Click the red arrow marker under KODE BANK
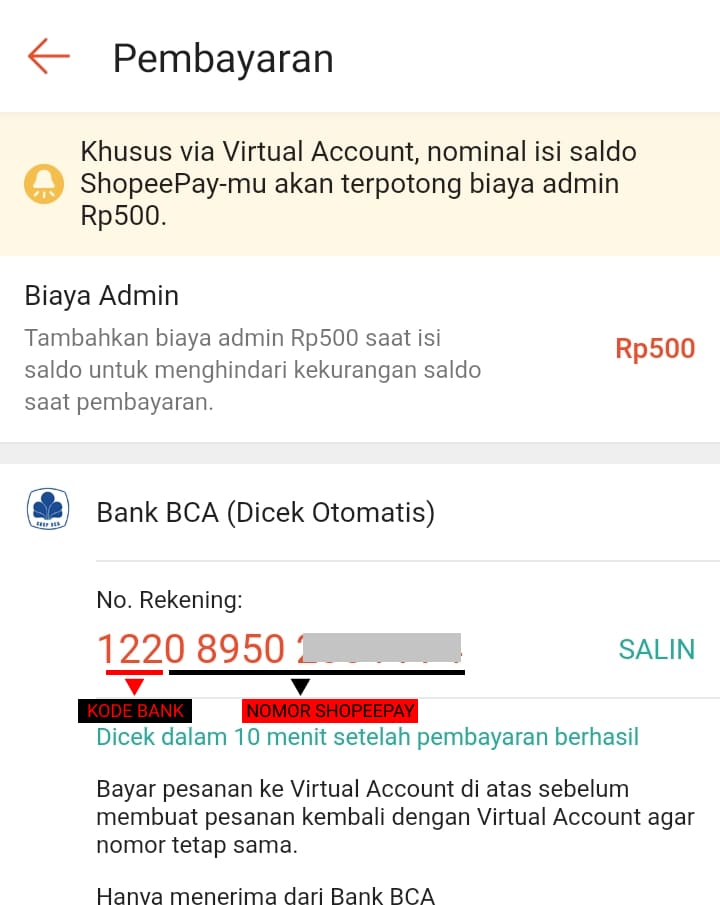 (135, 686)
